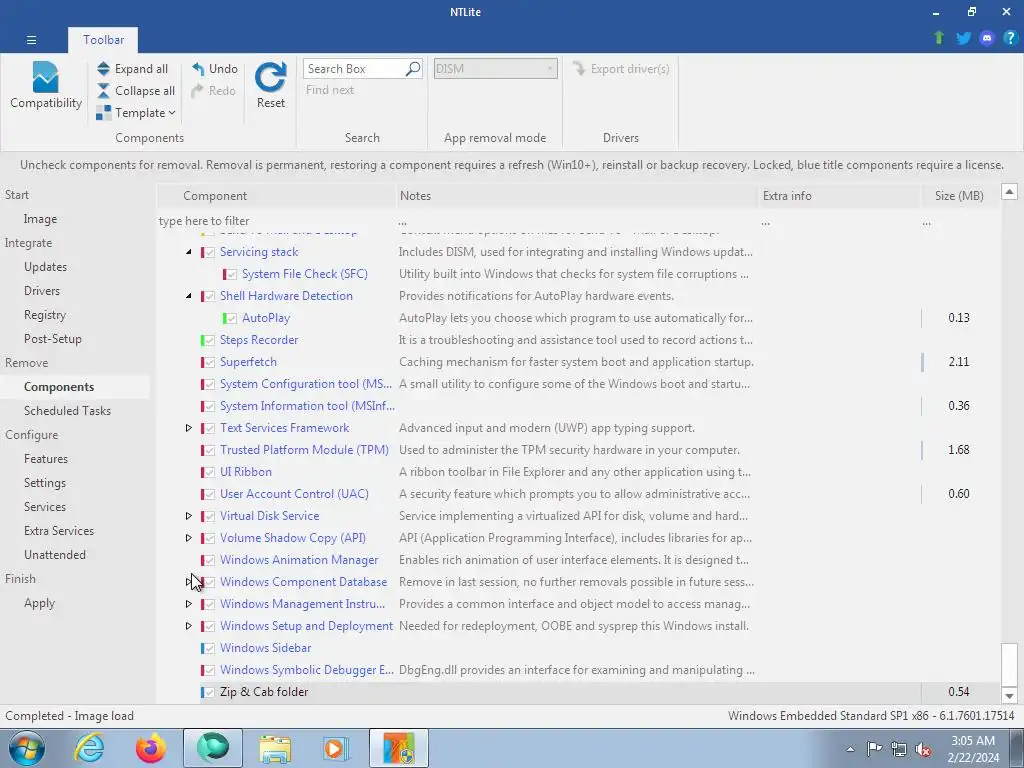This screenshot has height=768, width=1024.
Task: Uncheck the Windows Sidebar component
Action: pyautogui.click(x=209, y=648)
